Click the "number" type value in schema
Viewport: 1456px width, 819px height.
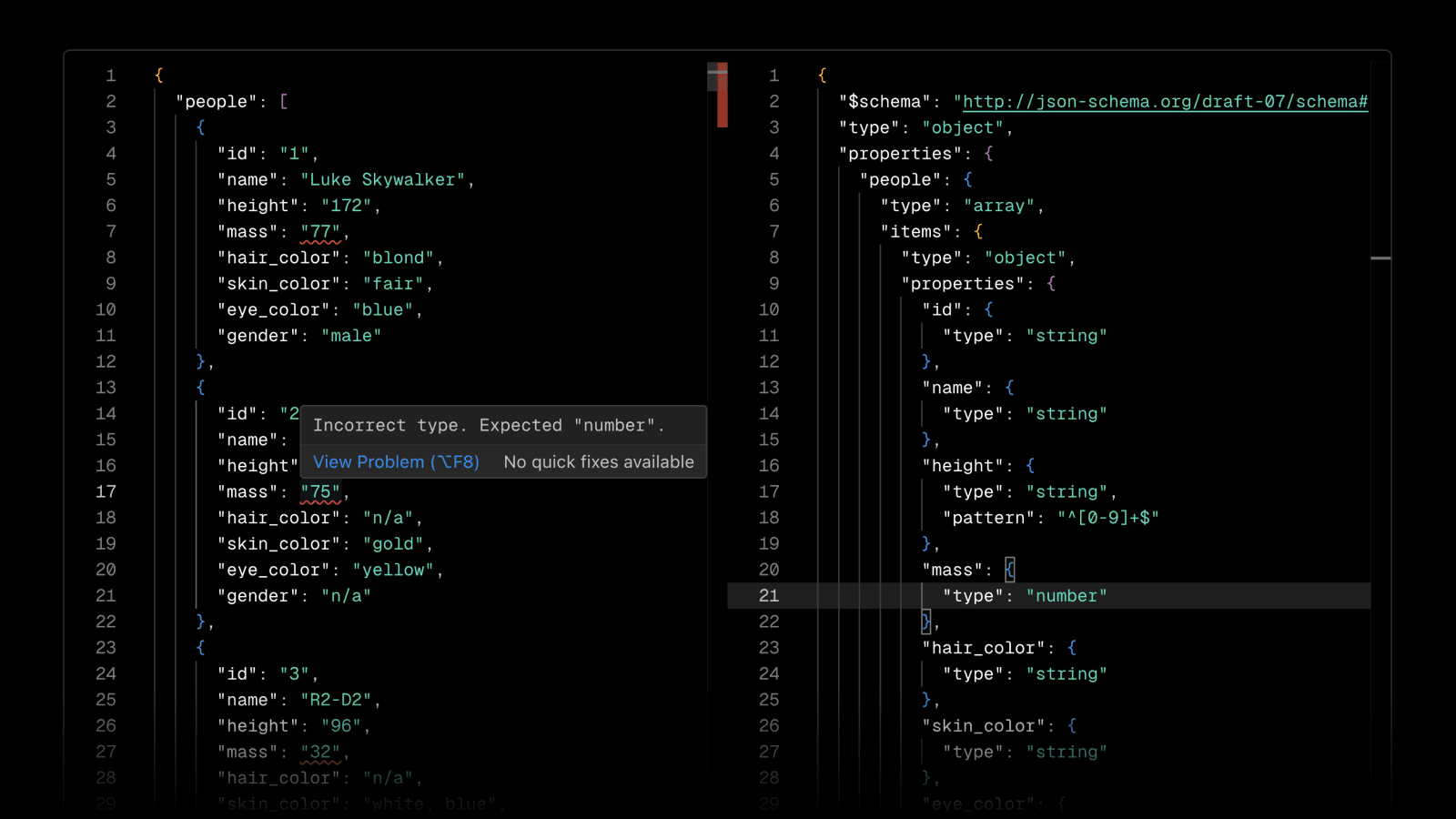tap(1067, 596)
